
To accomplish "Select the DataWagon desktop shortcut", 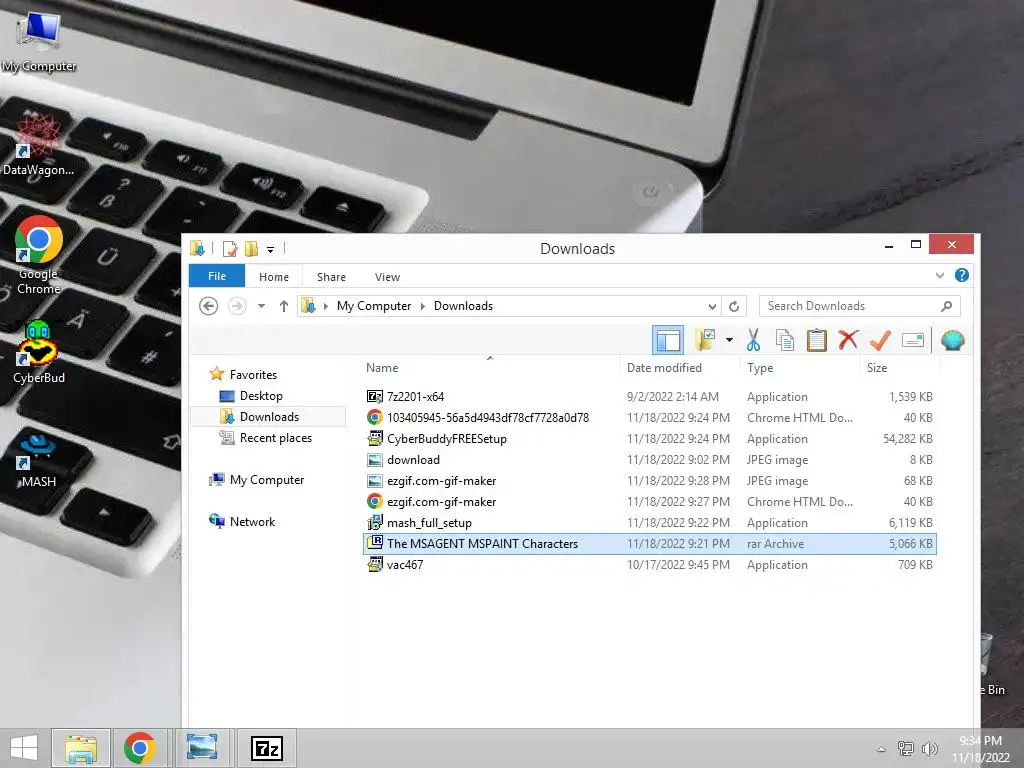I will 39,145.
